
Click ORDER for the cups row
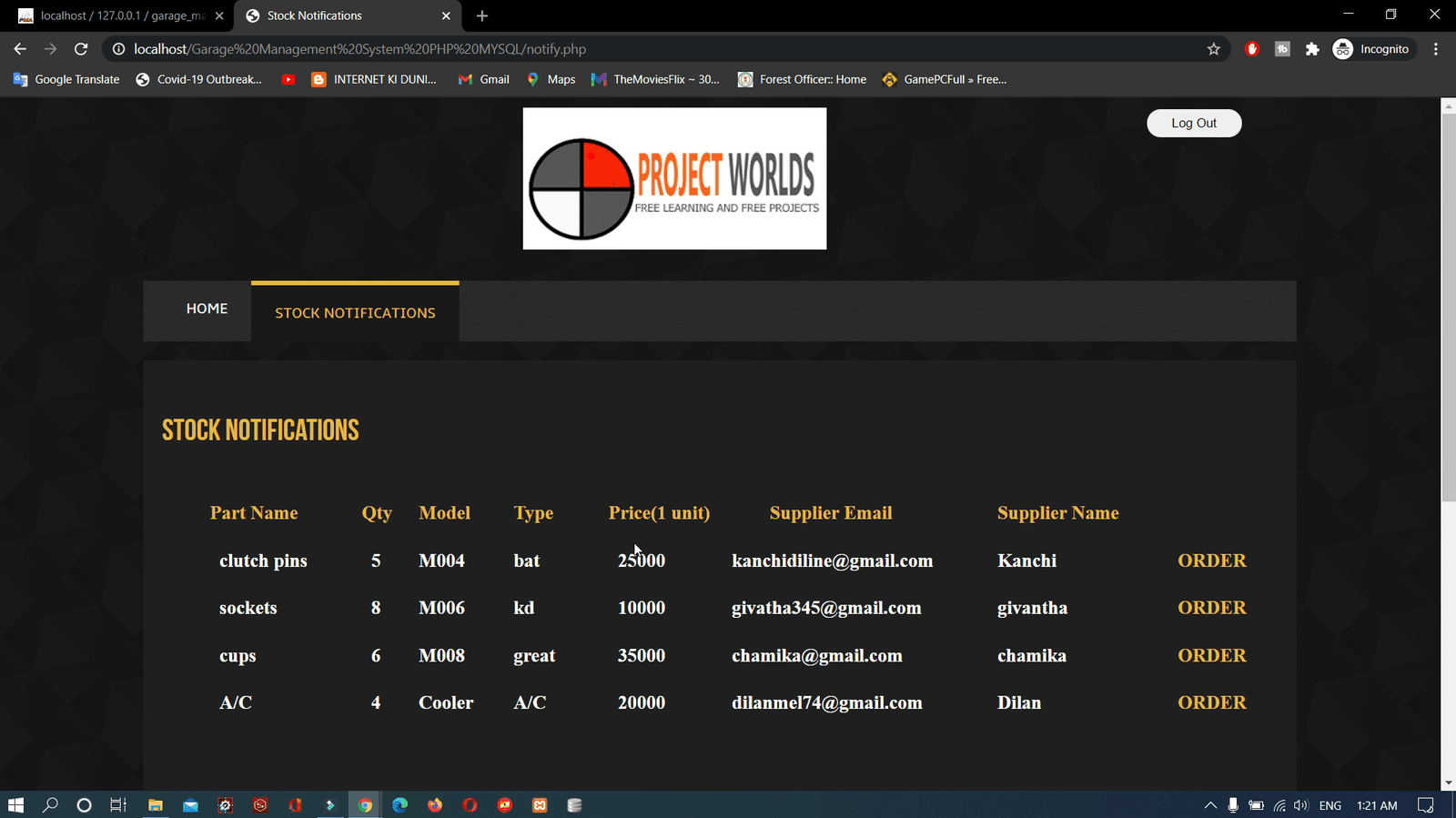coord(1211,655)
